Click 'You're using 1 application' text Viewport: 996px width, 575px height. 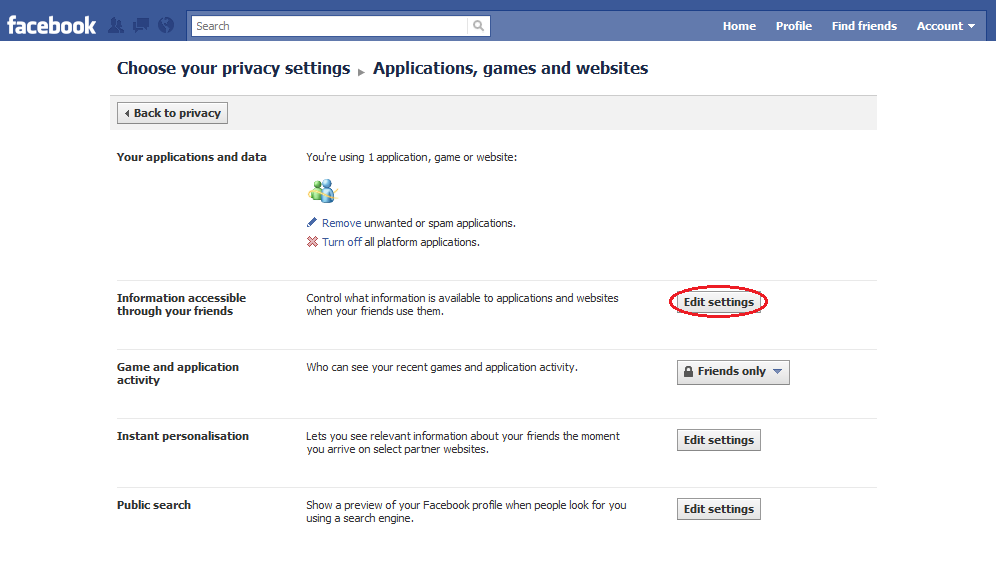click(x=412, y=157)
